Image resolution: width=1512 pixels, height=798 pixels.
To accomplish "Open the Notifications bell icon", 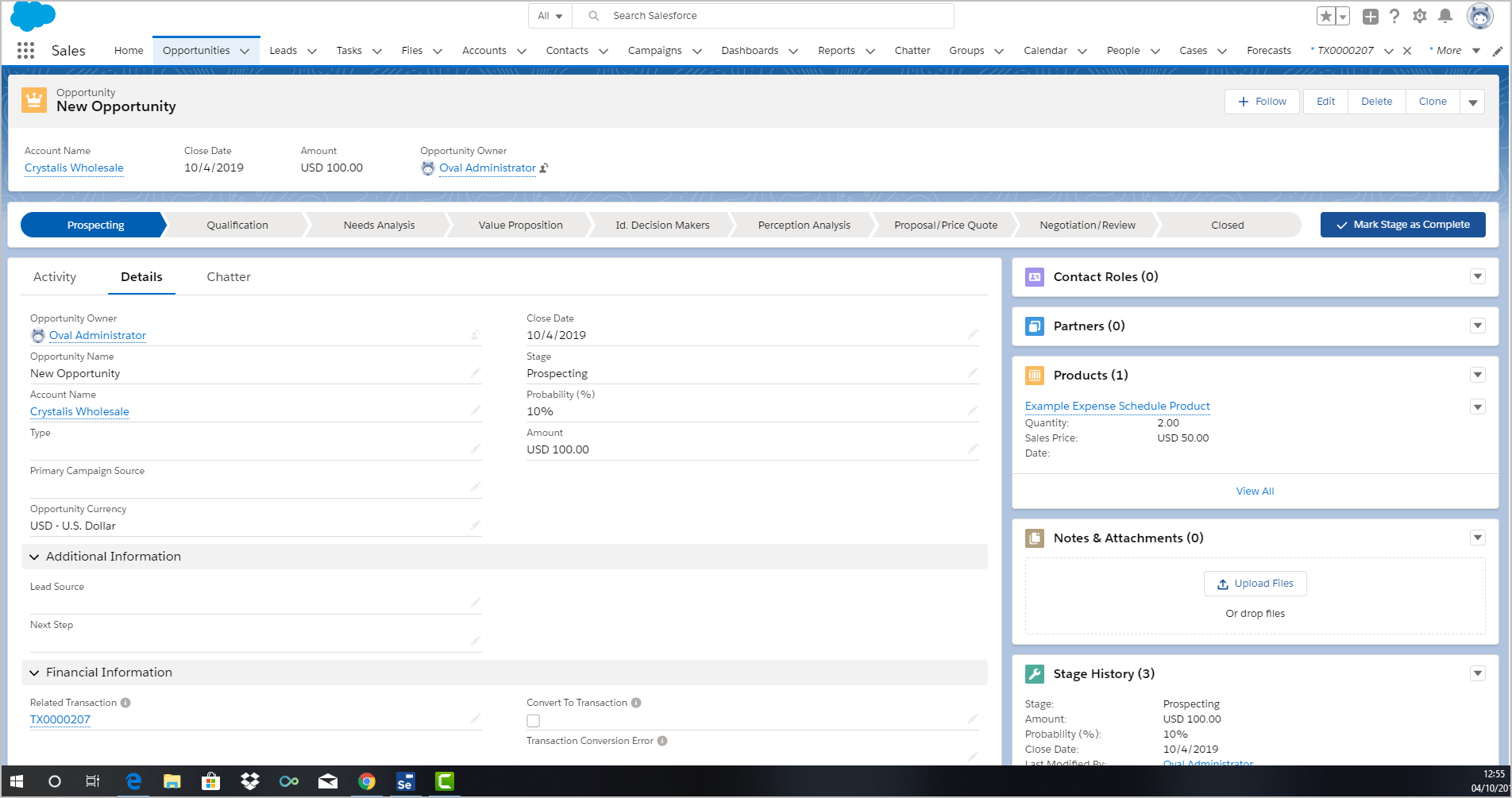I will [x=1445, y=16].
